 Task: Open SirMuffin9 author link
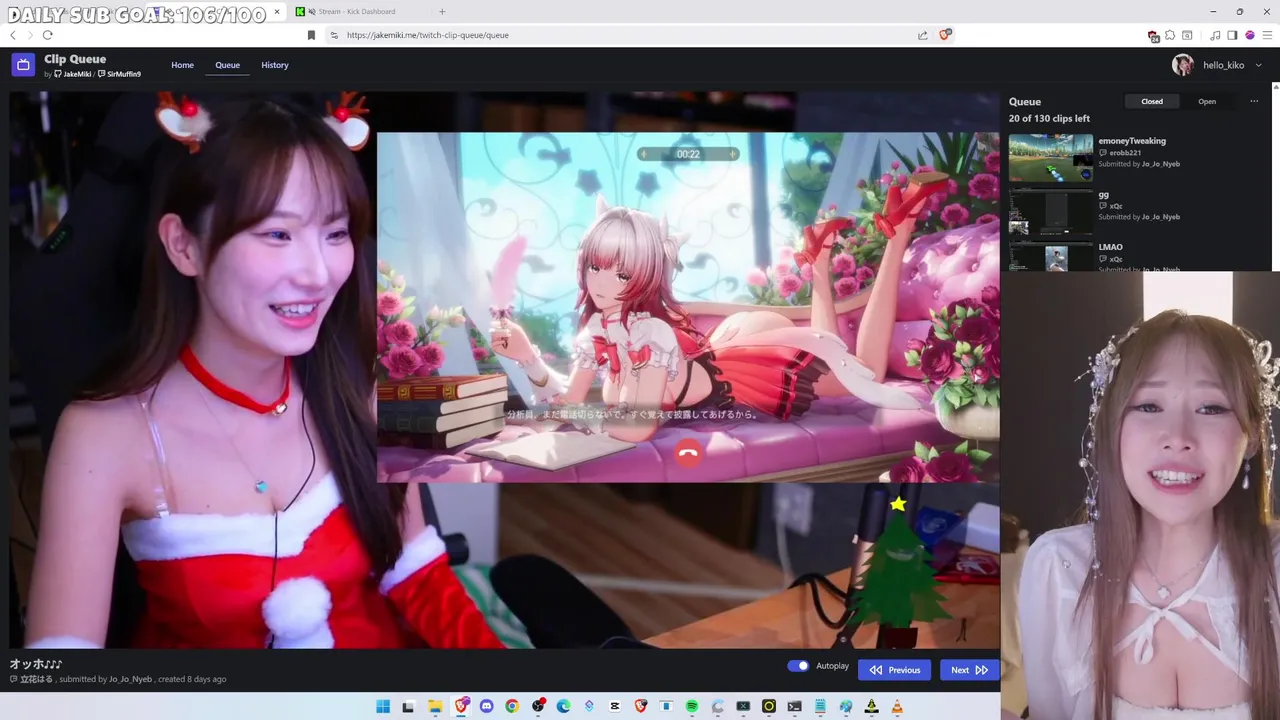coord(119,74)
